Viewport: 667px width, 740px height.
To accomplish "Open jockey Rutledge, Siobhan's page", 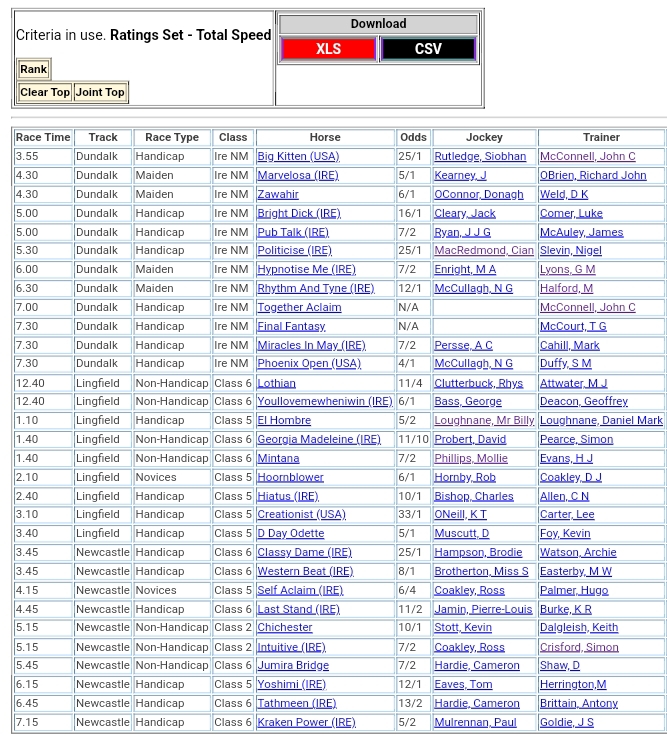I will pyautogui.click(x=480, y=157).
